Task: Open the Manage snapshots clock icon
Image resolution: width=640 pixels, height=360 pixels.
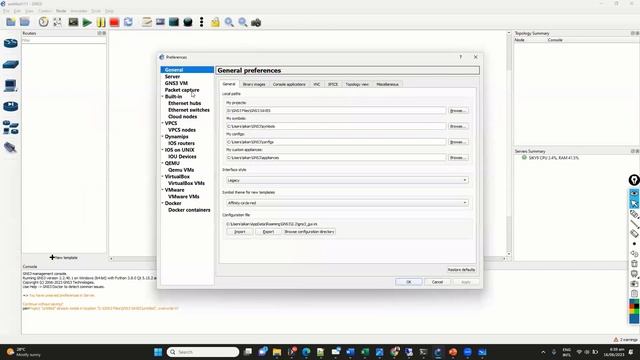Action: [43, 22]
